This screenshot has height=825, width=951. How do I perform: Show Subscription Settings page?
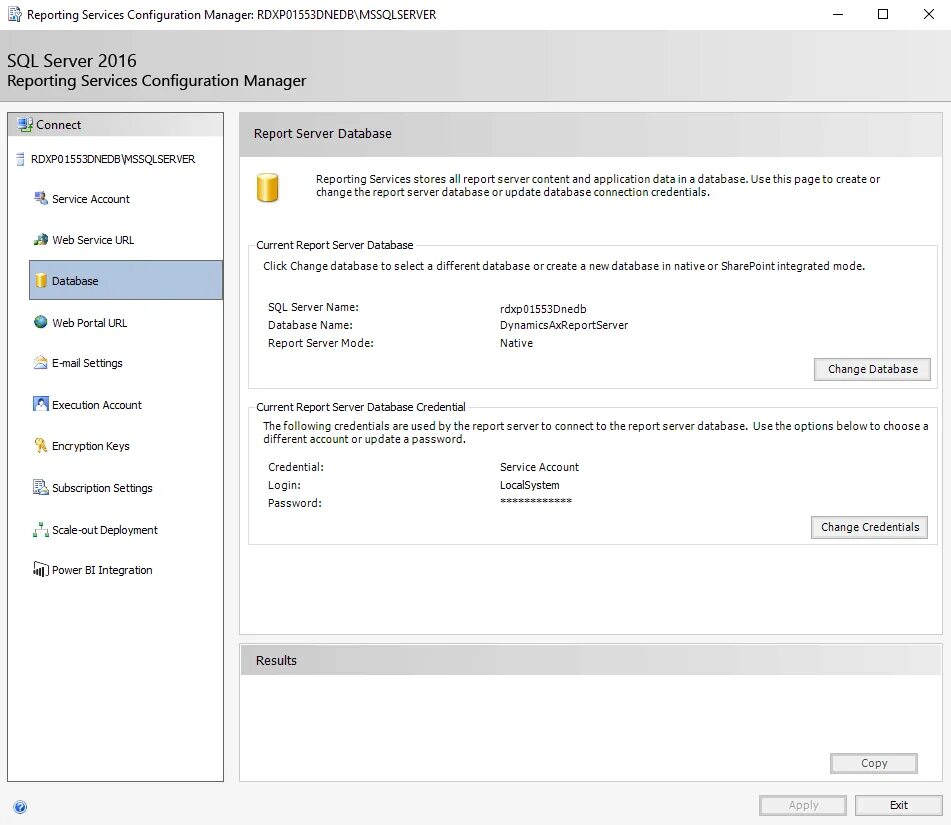tap(102, 488)
